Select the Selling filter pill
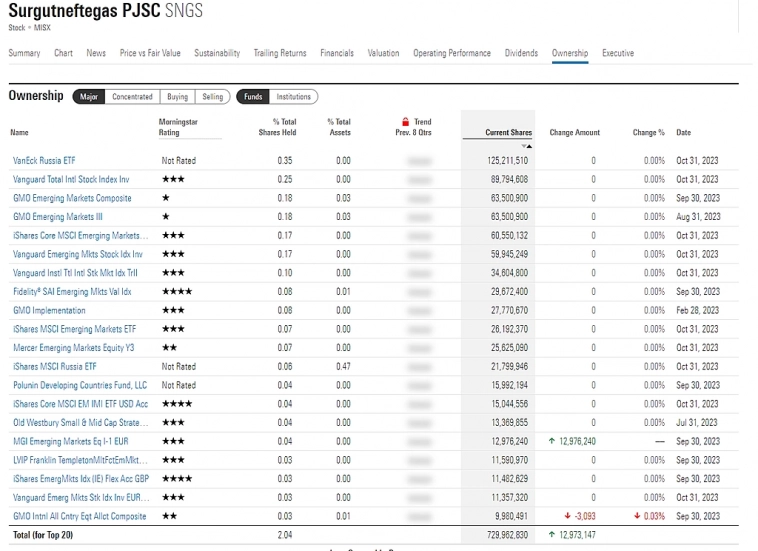The height and width of the screenshot is (551, 758). [213, 97]
